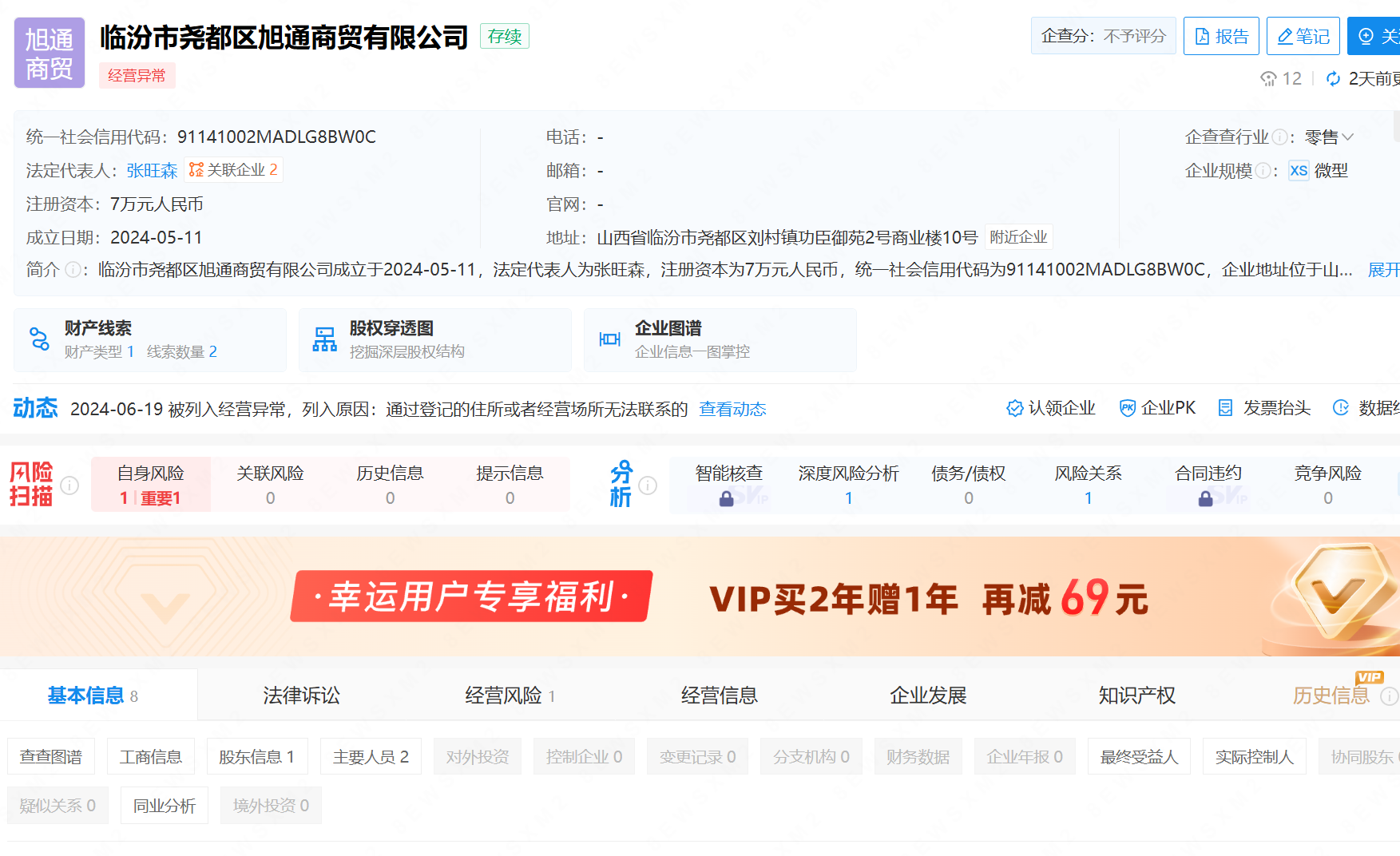
Task: Open the 经营信息 tab
Action: coord(719,695)
